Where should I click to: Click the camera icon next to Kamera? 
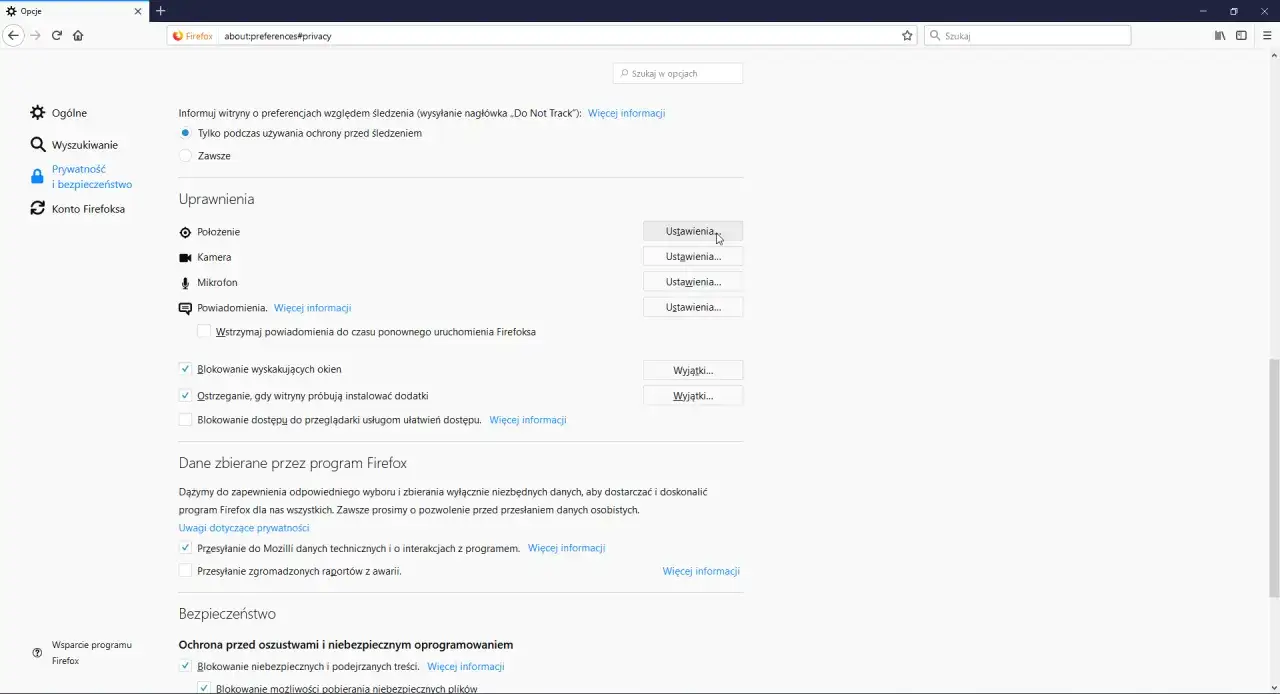click(185, 257)
